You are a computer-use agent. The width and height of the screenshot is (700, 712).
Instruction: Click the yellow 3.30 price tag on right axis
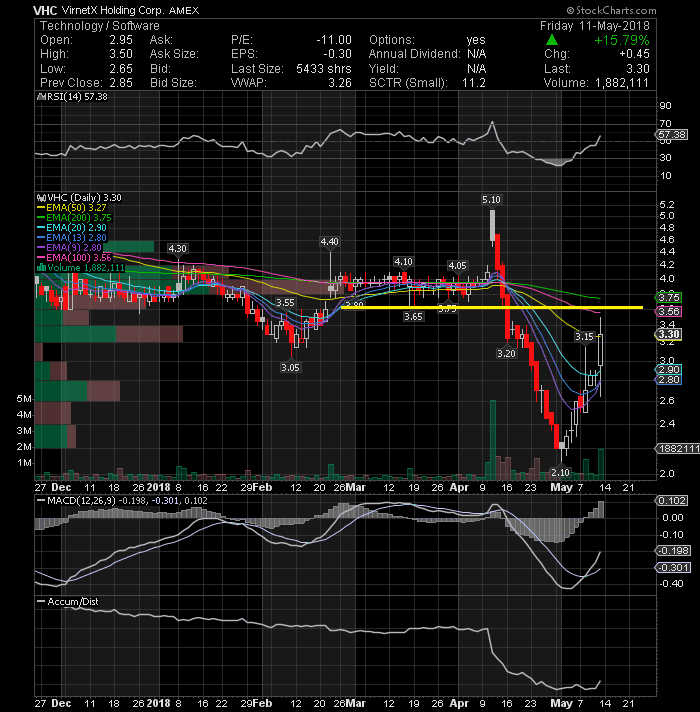668,335
